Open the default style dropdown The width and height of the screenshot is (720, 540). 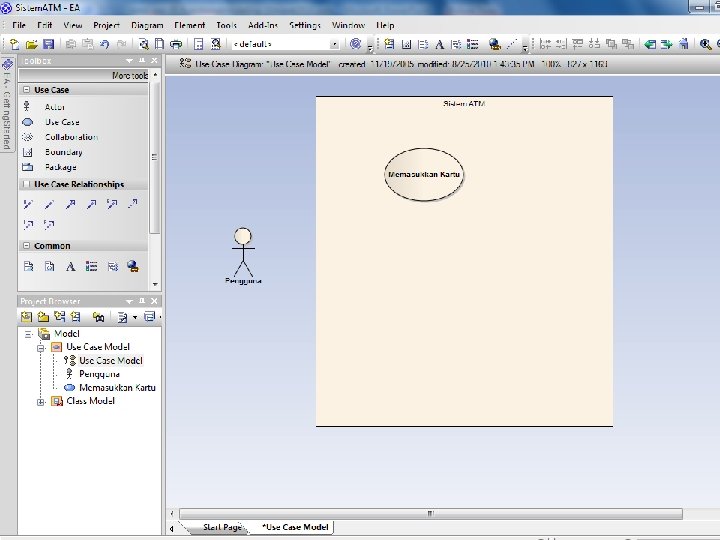pos(335,44)
